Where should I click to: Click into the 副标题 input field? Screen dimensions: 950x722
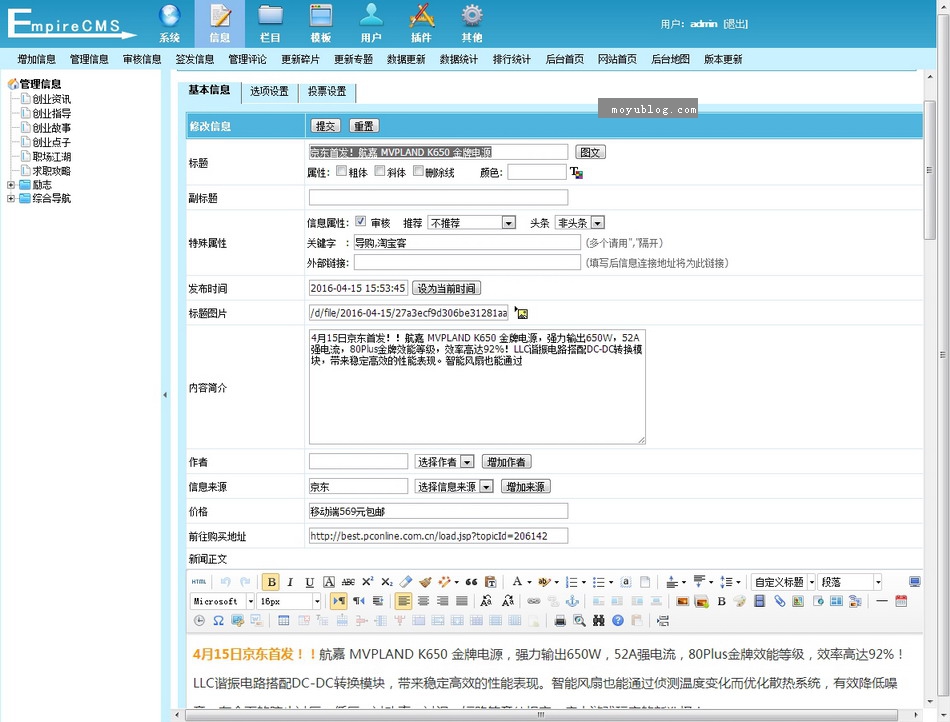[438, 197]
